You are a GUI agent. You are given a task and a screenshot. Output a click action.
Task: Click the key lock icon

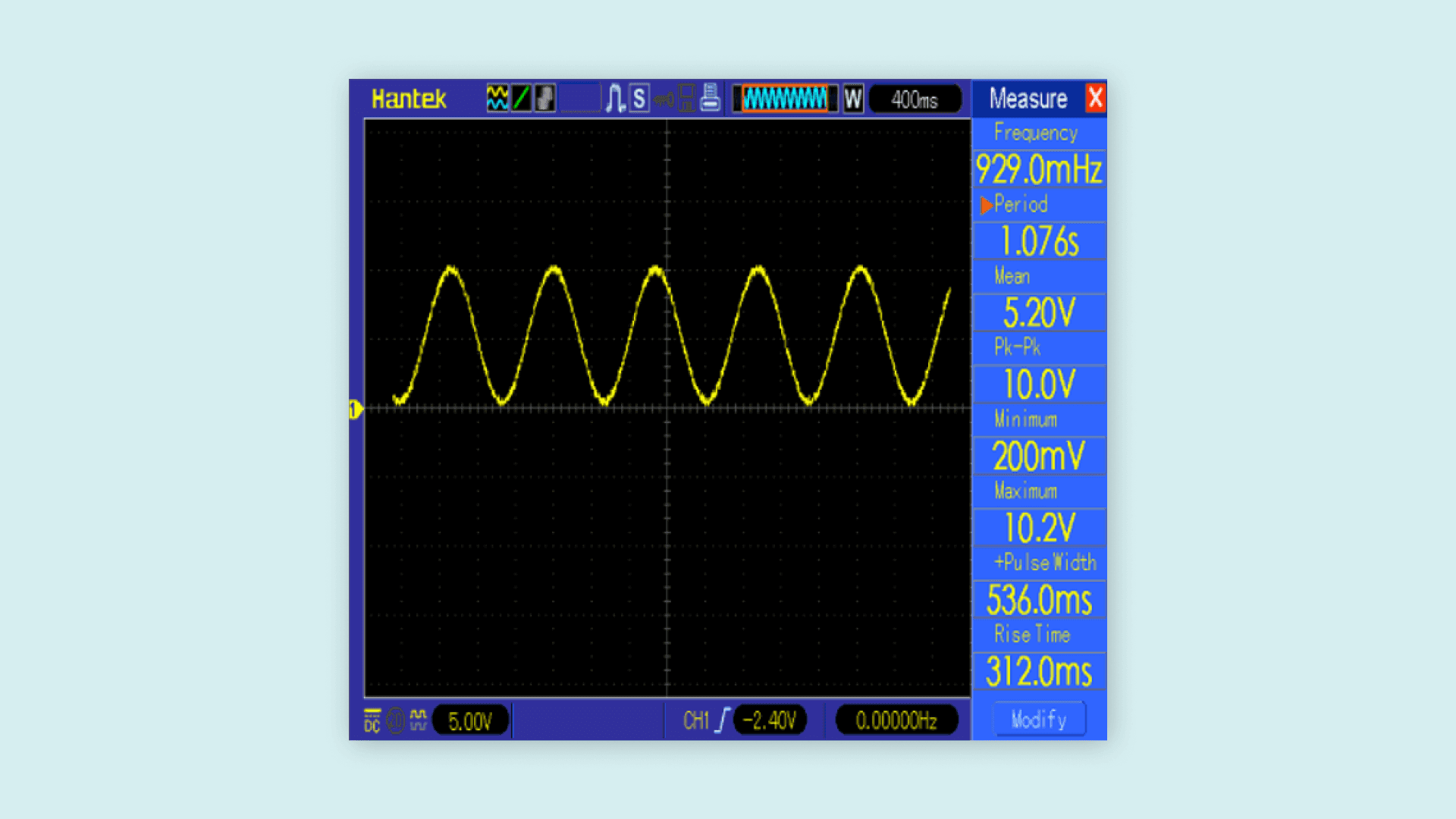(x=664, y=99)
